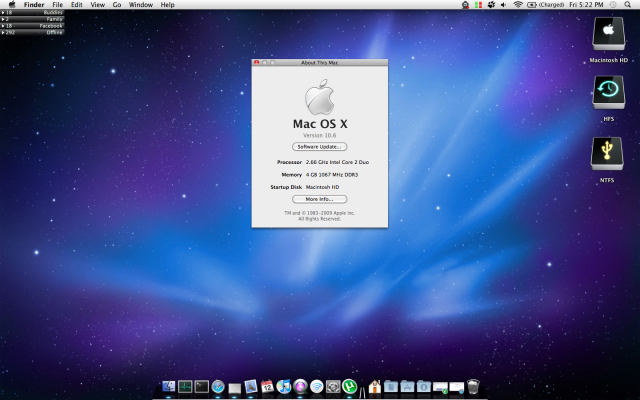Launch uTorrent from the Dock
This screenshot has width=640, height=400.
point(349,386)
